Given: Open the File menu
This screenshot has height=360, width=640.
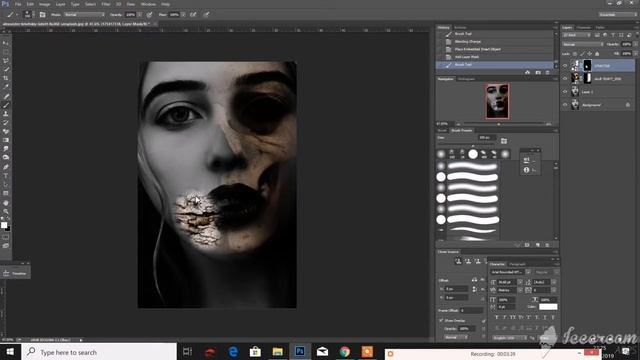Looking at the screenshot, I should click(18, 4).
